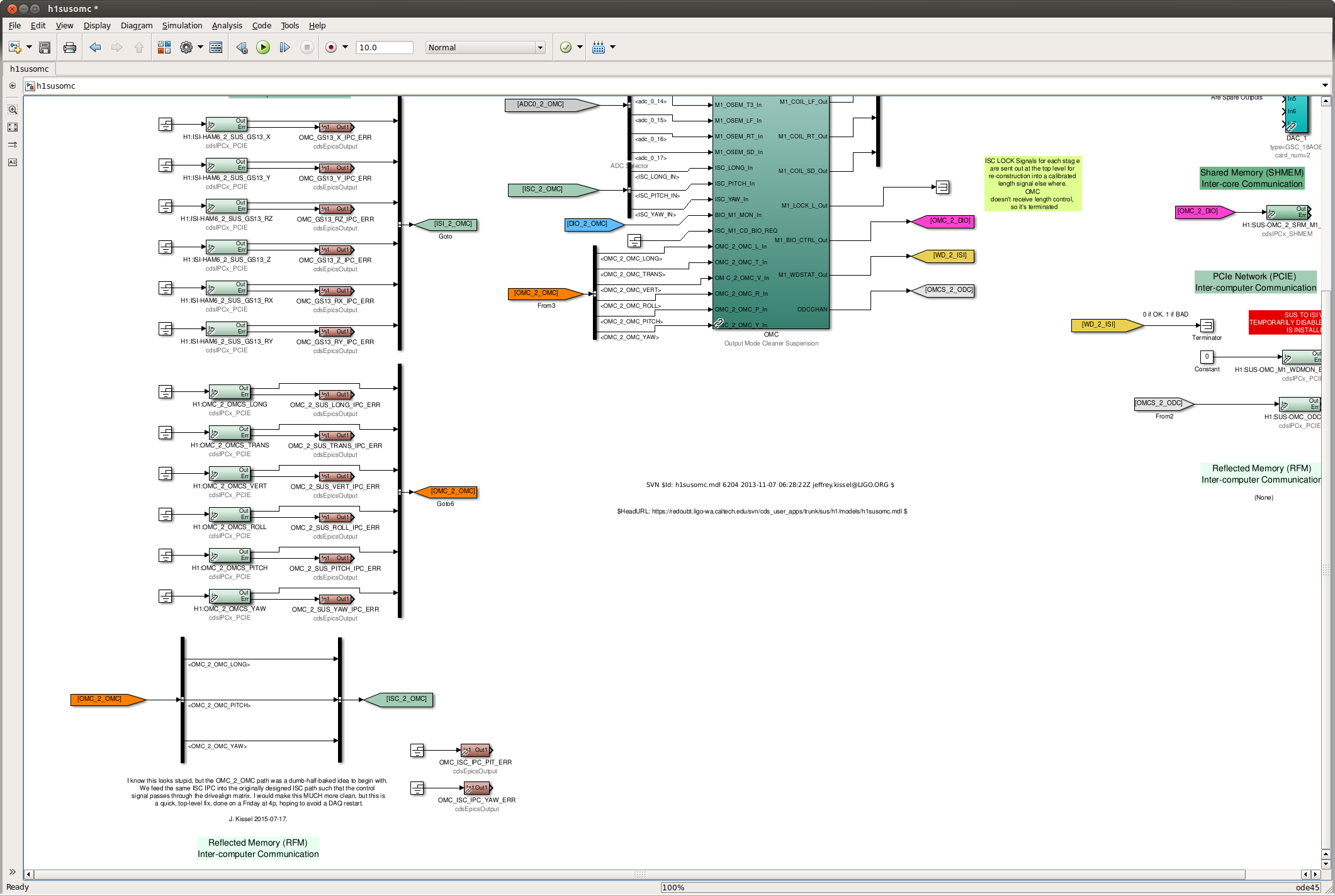Viewport: 1335px width, 896px height.
Task: Open the Tools menu
Action: [x=290, y=26]
